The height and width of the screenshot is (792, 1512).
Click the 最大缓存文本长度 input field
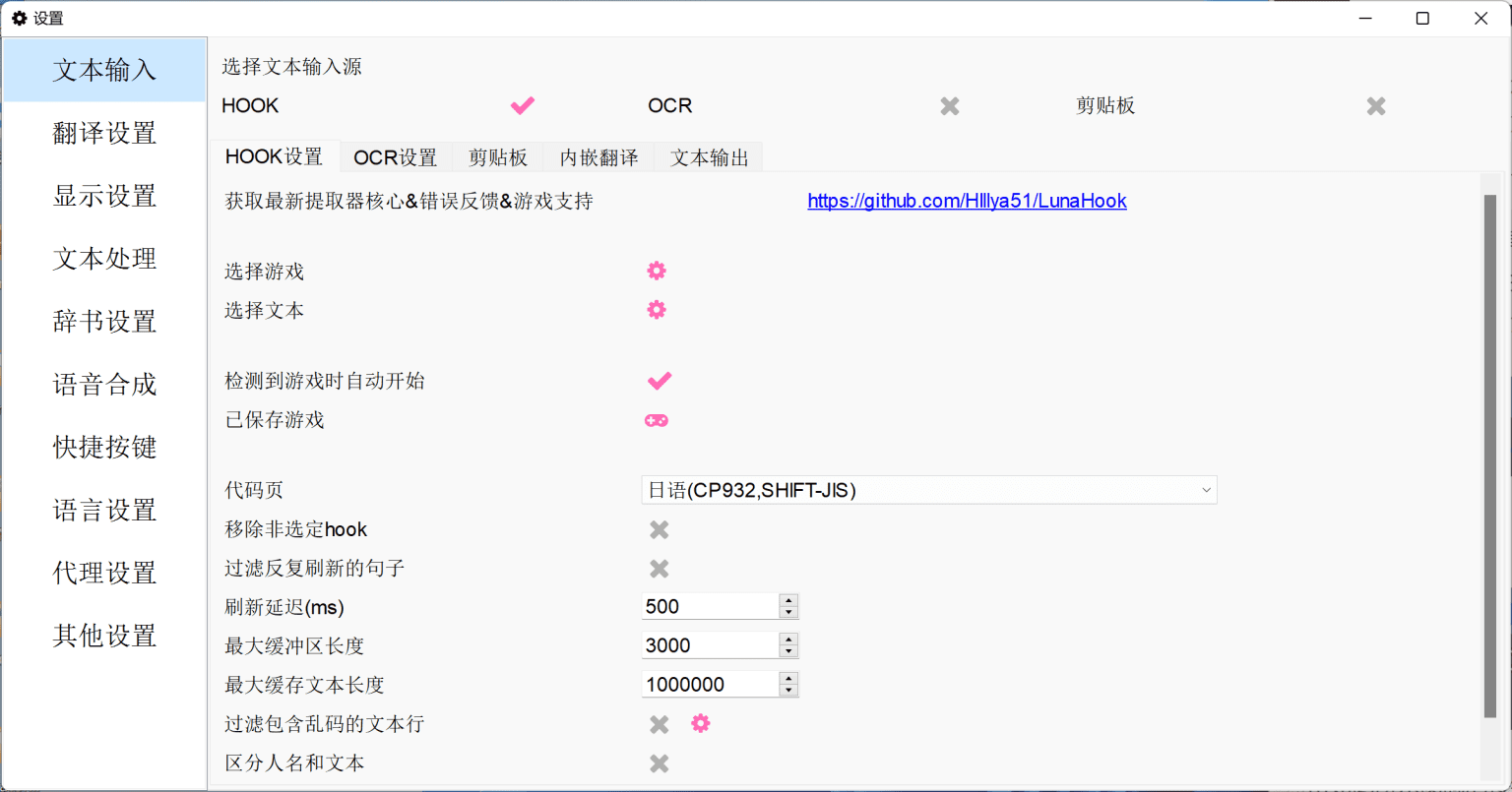(x=709, y=685)
